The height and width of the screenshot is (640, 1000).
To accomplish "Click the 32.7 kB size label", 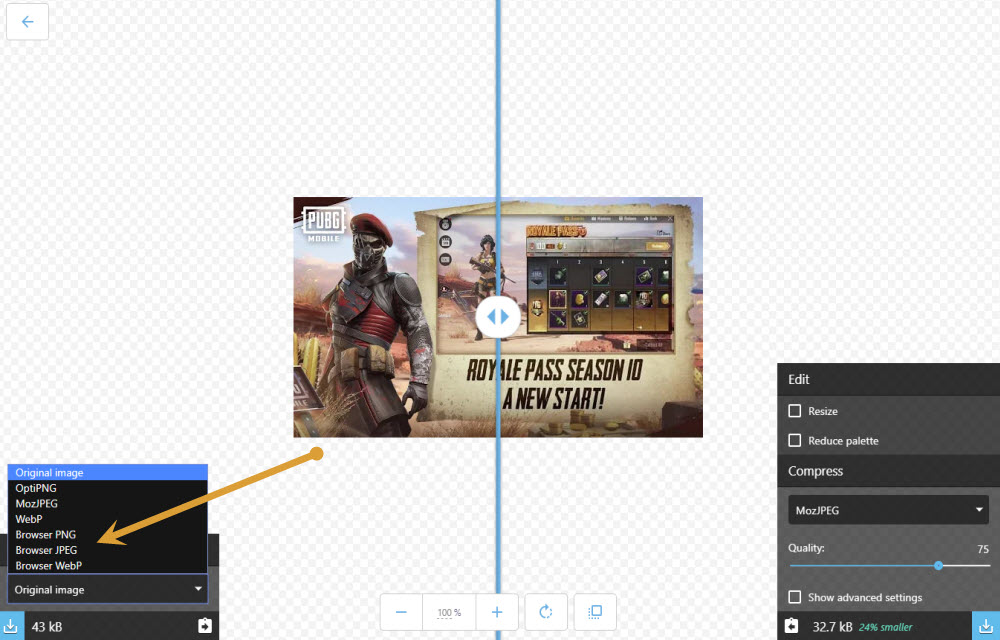I will pyautogui.click(x=832, y=627).
